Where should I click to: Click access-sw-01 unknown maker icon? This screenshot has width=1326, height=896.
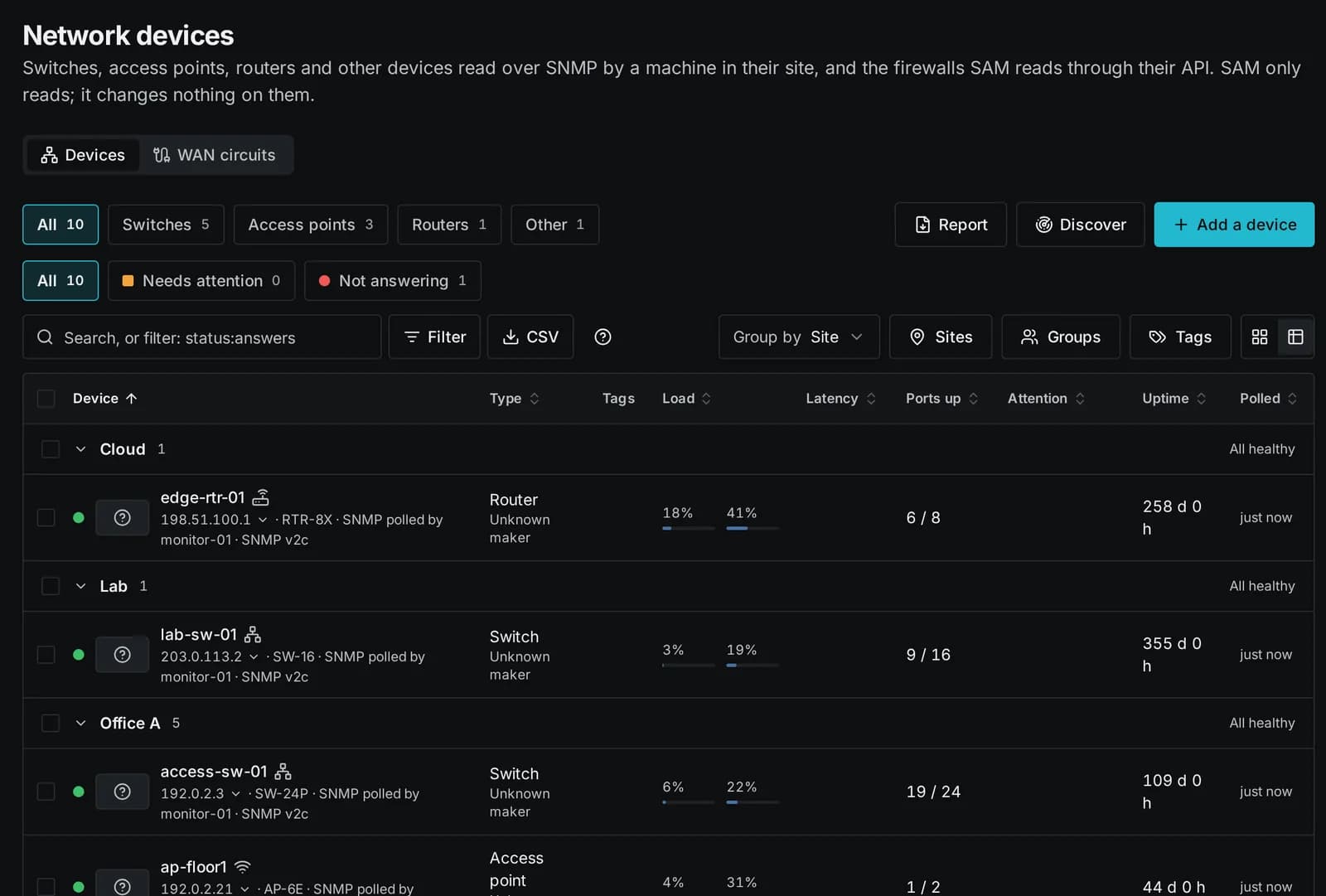[x=122, y=792]
